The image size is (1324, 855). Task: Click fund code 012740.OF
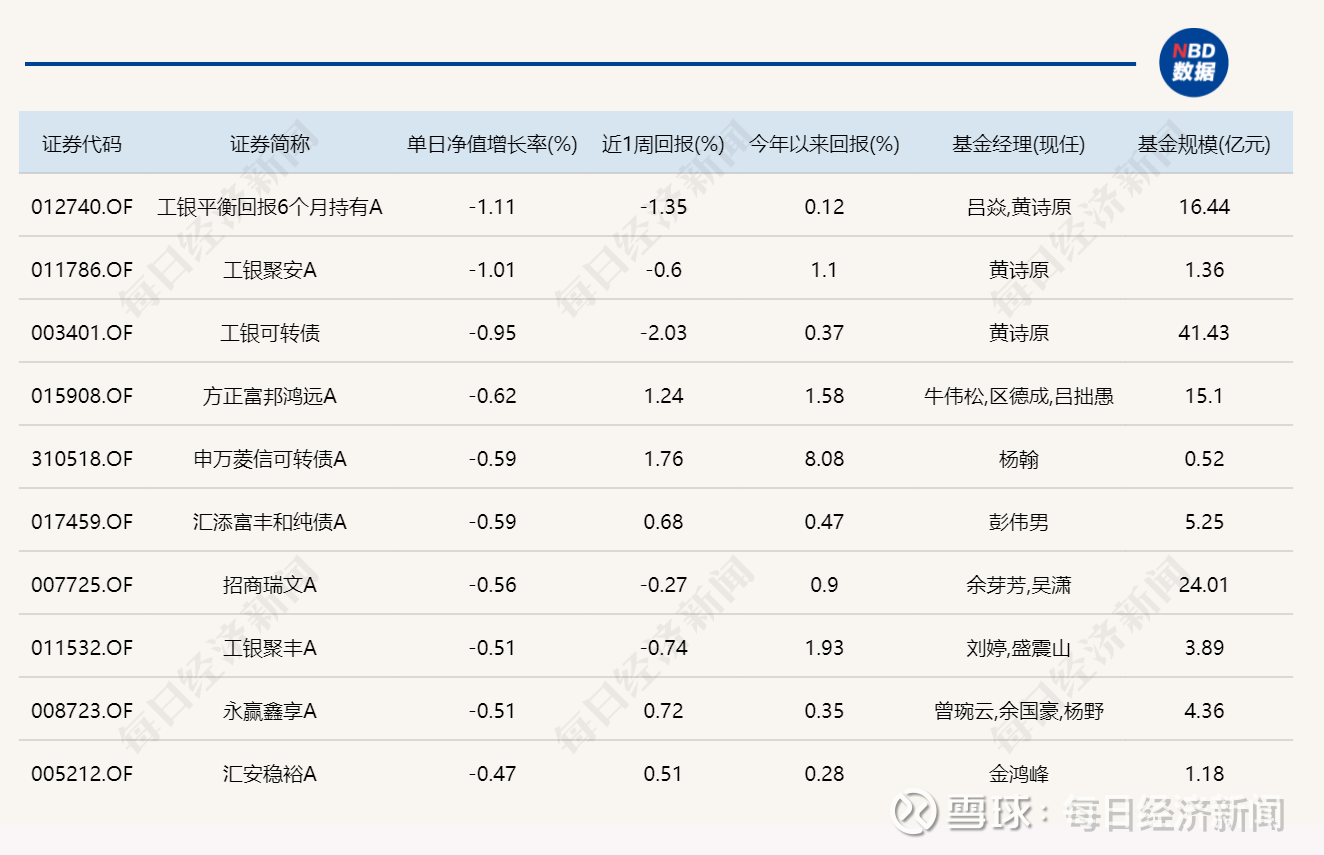pyautogui.click(x=82, y=207)
